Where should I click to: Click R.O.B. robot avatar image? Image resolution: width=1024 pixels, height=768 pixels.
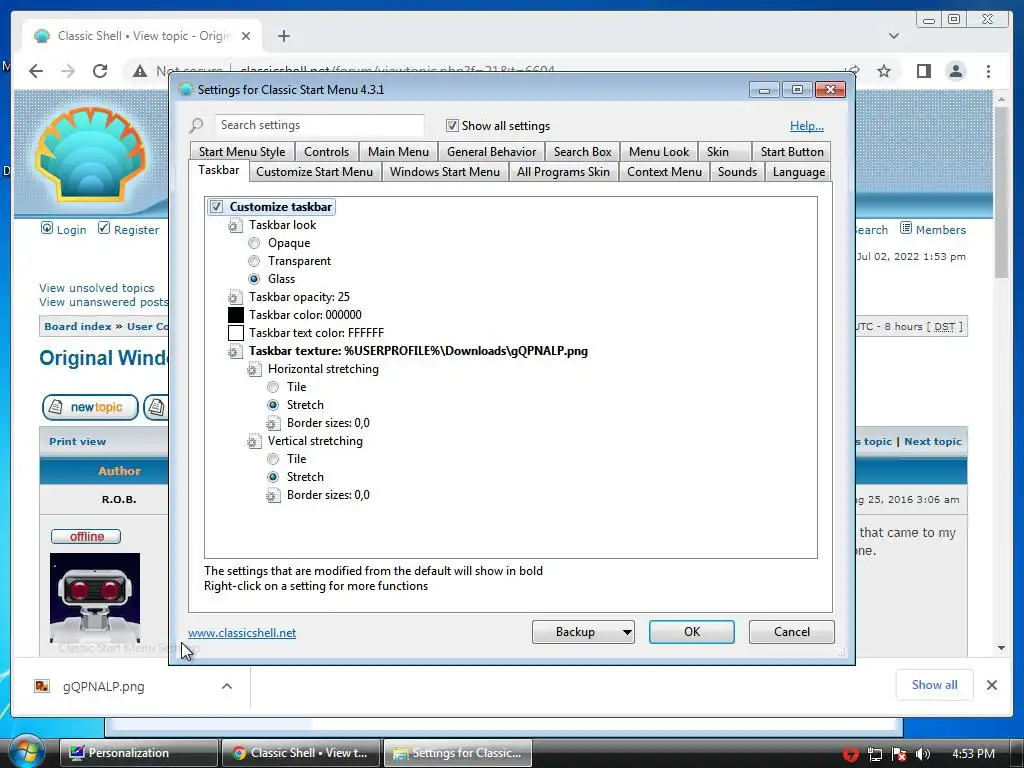pos(95,598)
